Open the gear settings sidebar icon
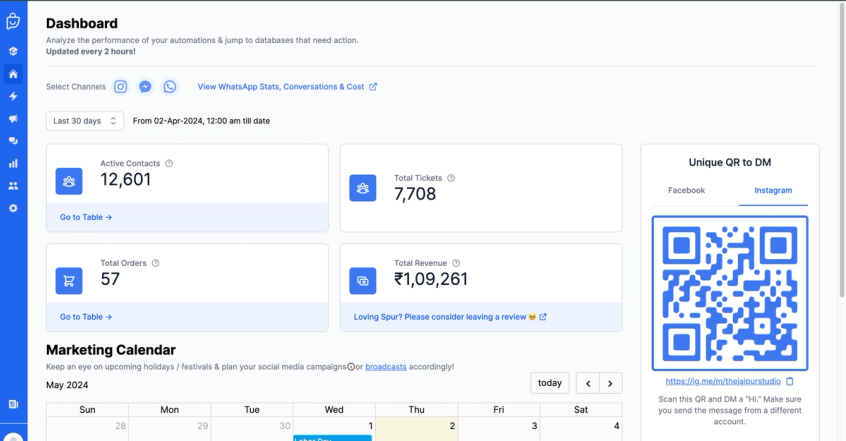The width and height of the screenshot is (846, 441). (13, 208)
